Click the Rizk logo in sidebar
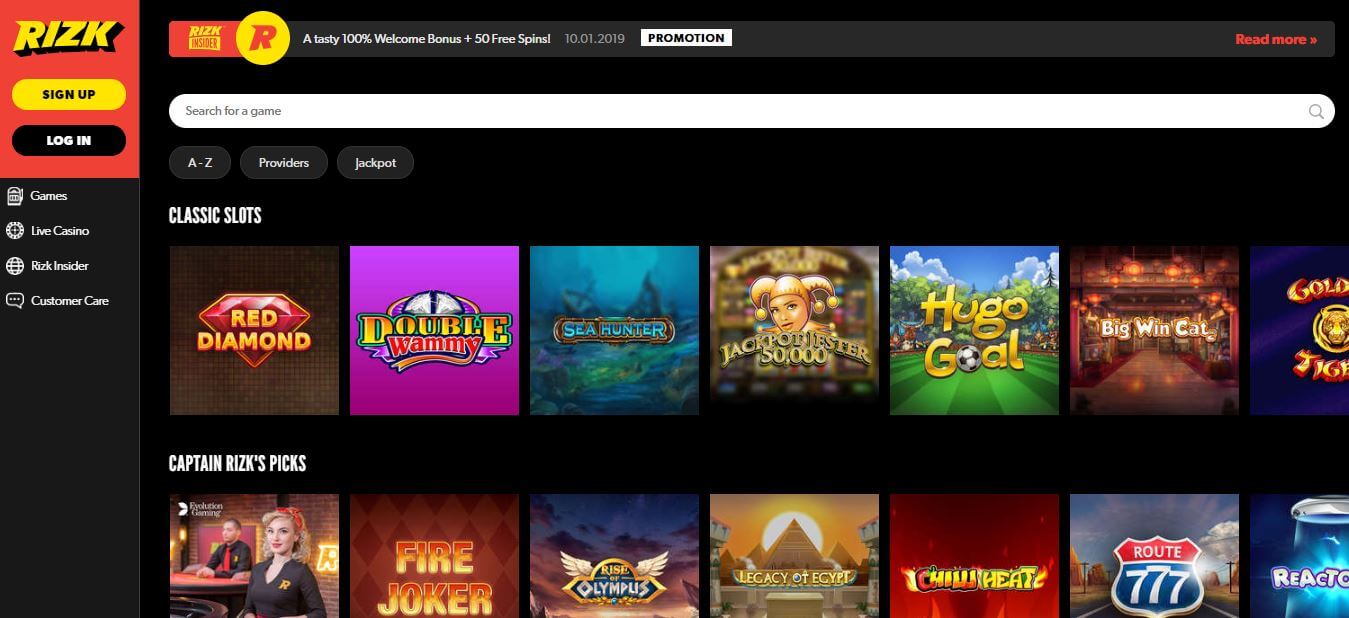 68,38
